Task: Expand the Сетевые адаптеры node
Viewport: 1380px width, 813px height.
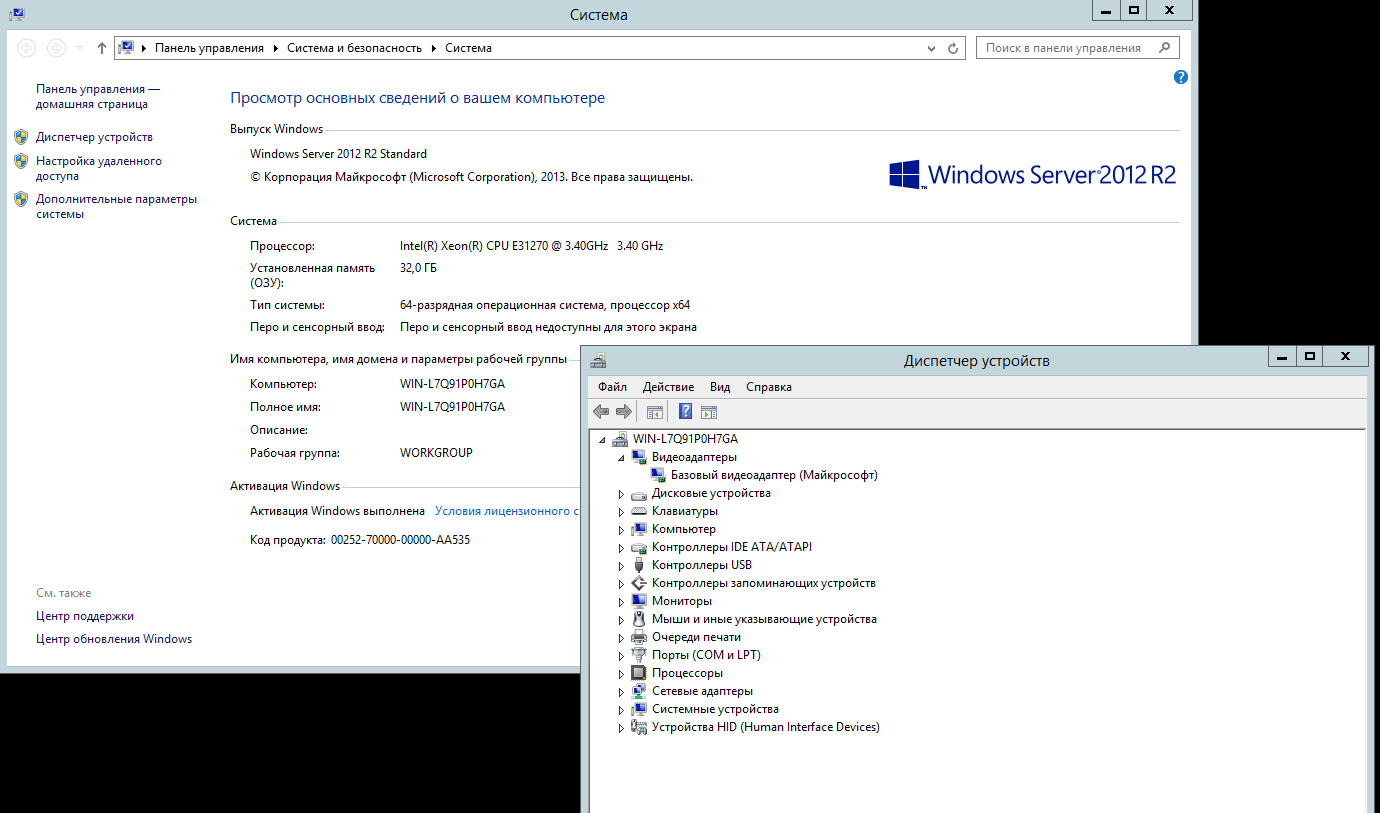Action: [621, 692]
